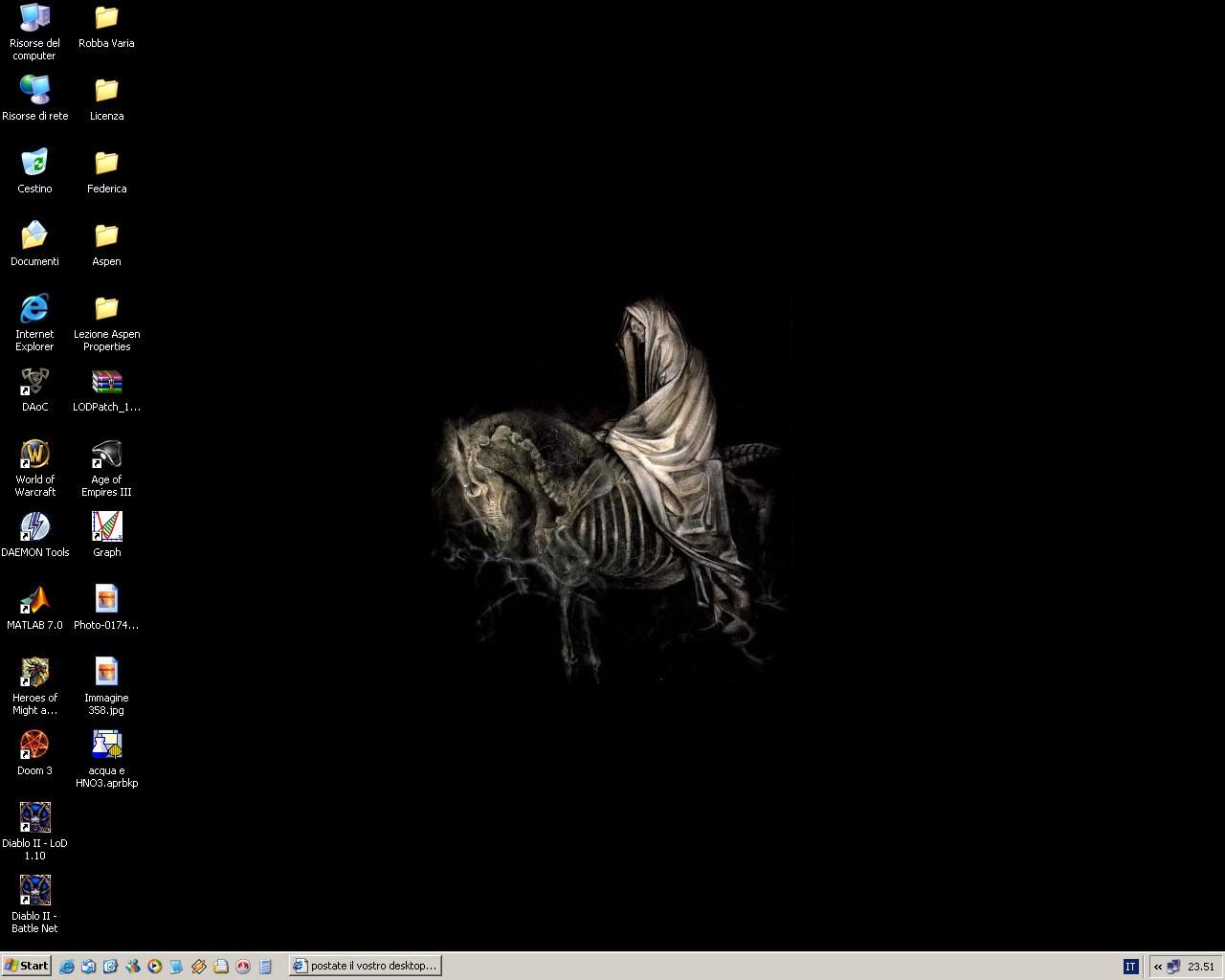
Task: Open the network connection tray icon
Action: coord(1173,967)
